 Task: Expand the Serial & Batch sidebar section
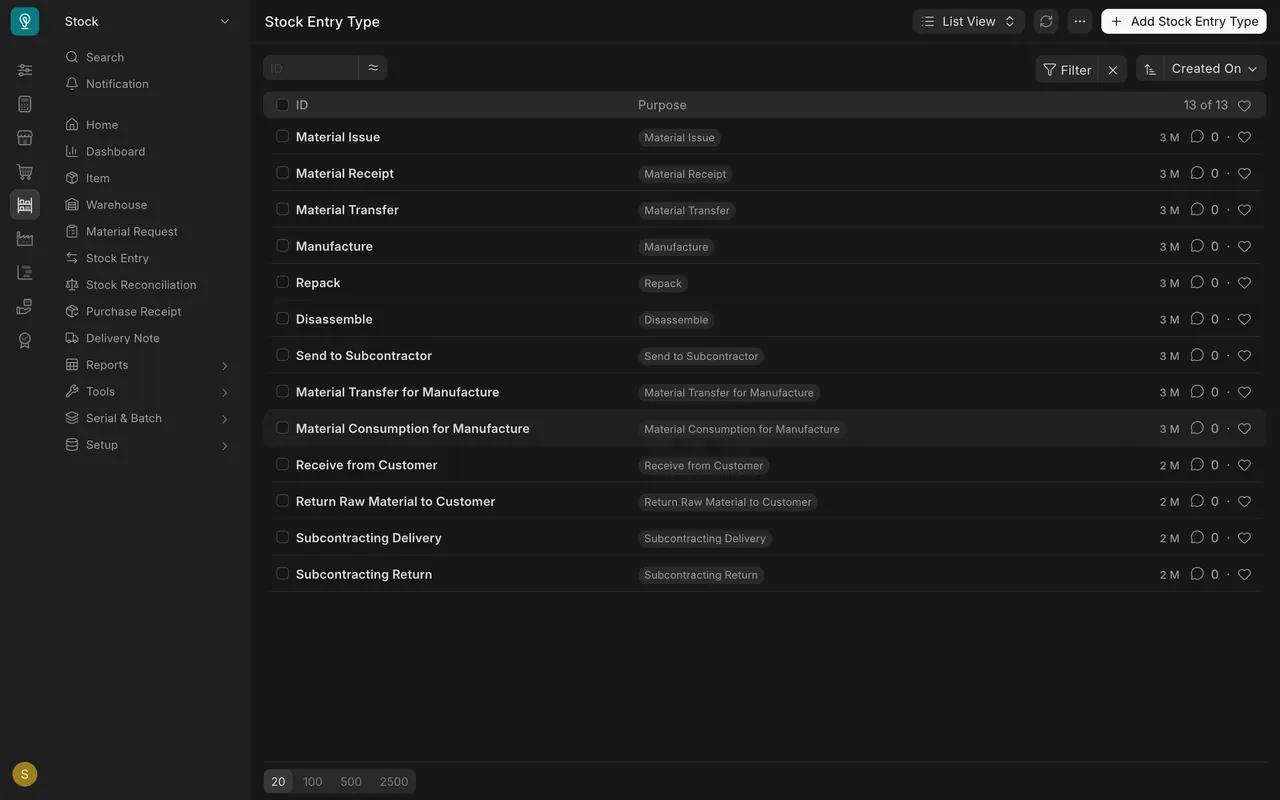point(147,418)
